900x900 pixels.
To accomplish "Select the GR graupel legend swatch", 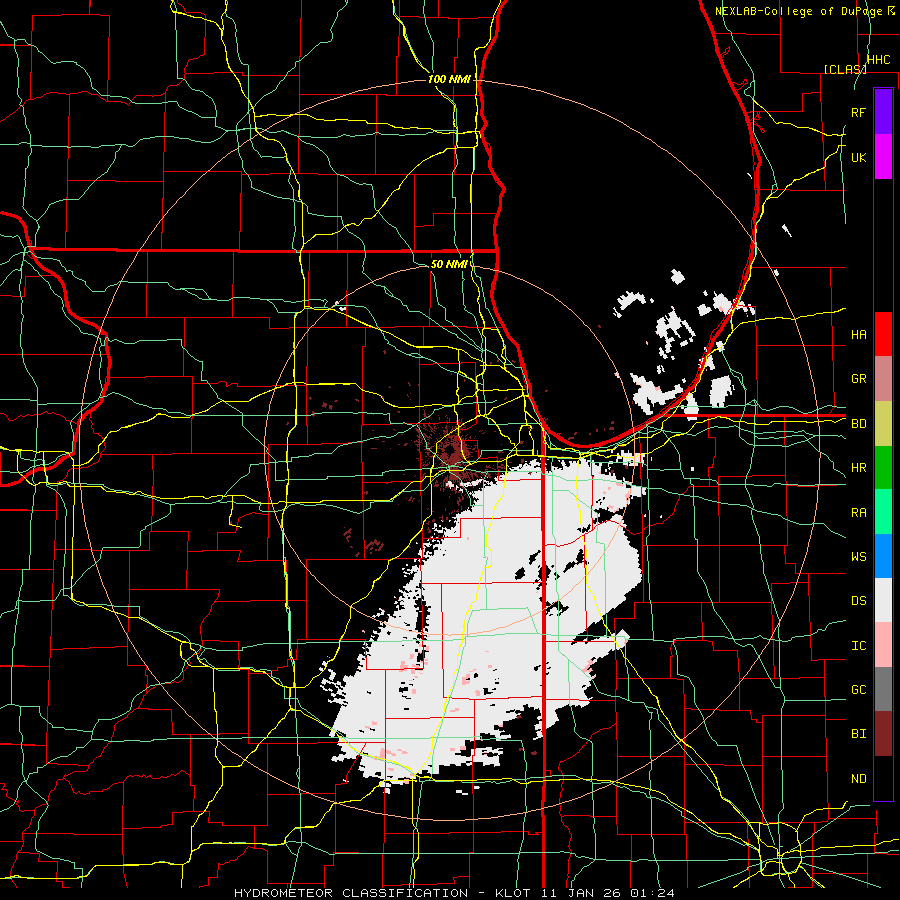I will coord(883,379).
